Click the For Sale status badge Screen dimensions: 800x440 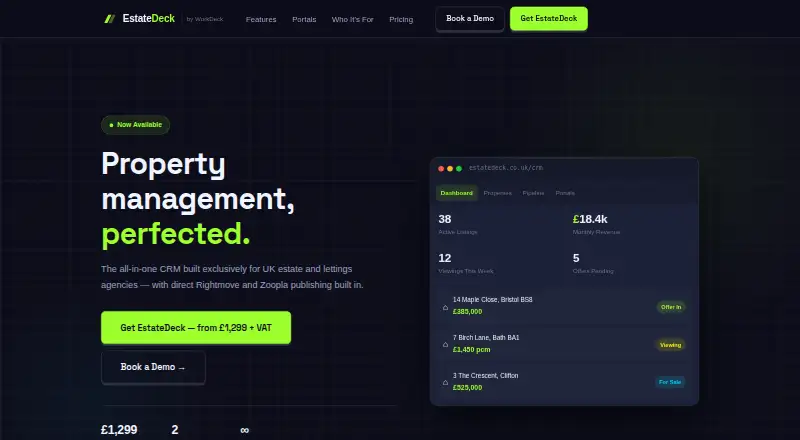(670, 382)
